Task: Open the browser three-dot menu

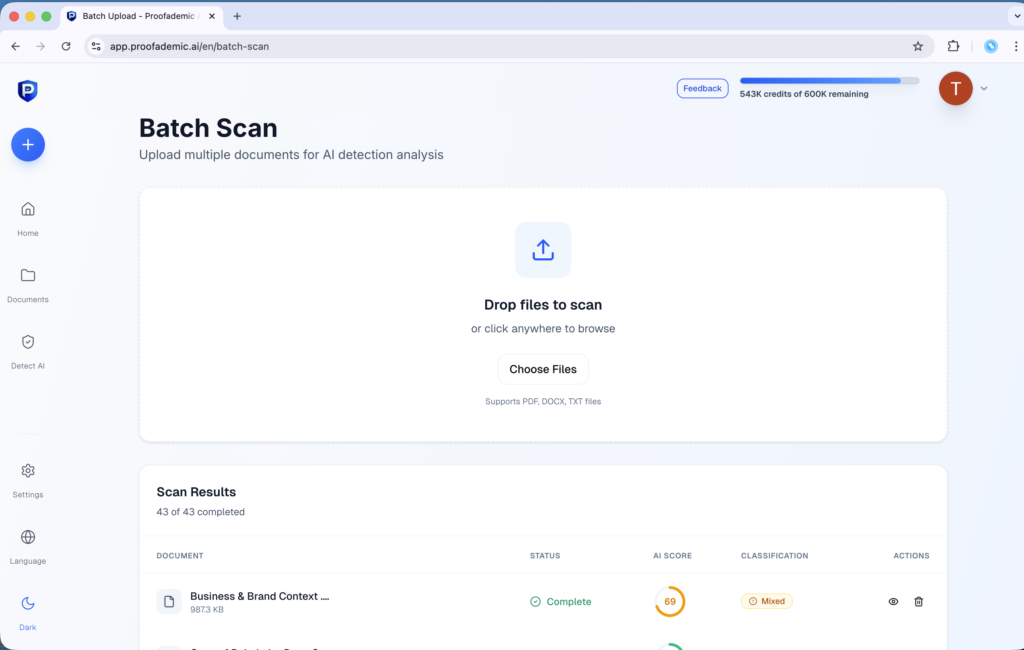Action: pyautogui.click(x=1016, y=46)
